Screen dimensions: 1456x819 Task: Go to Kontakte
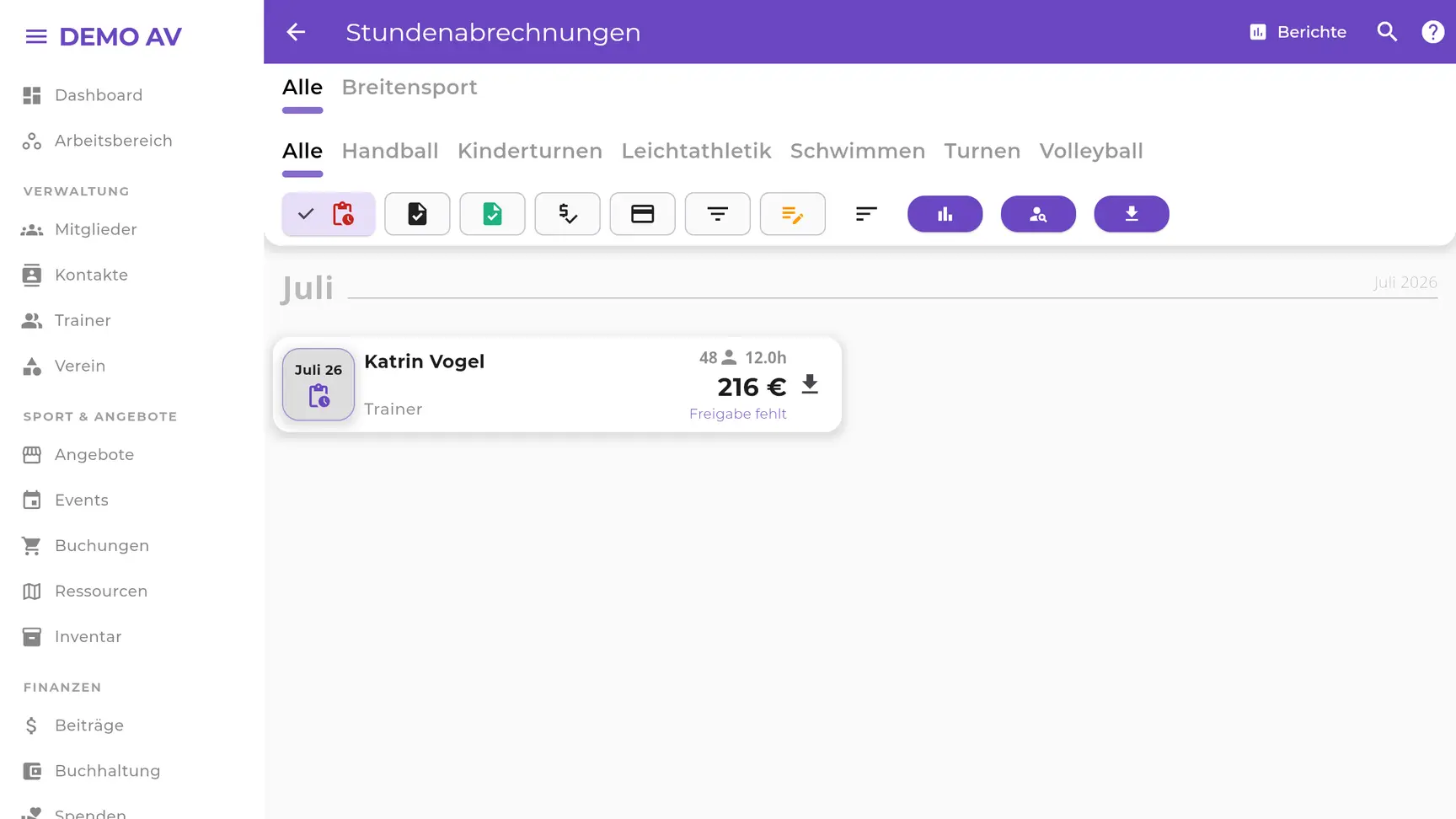(75, 275)
